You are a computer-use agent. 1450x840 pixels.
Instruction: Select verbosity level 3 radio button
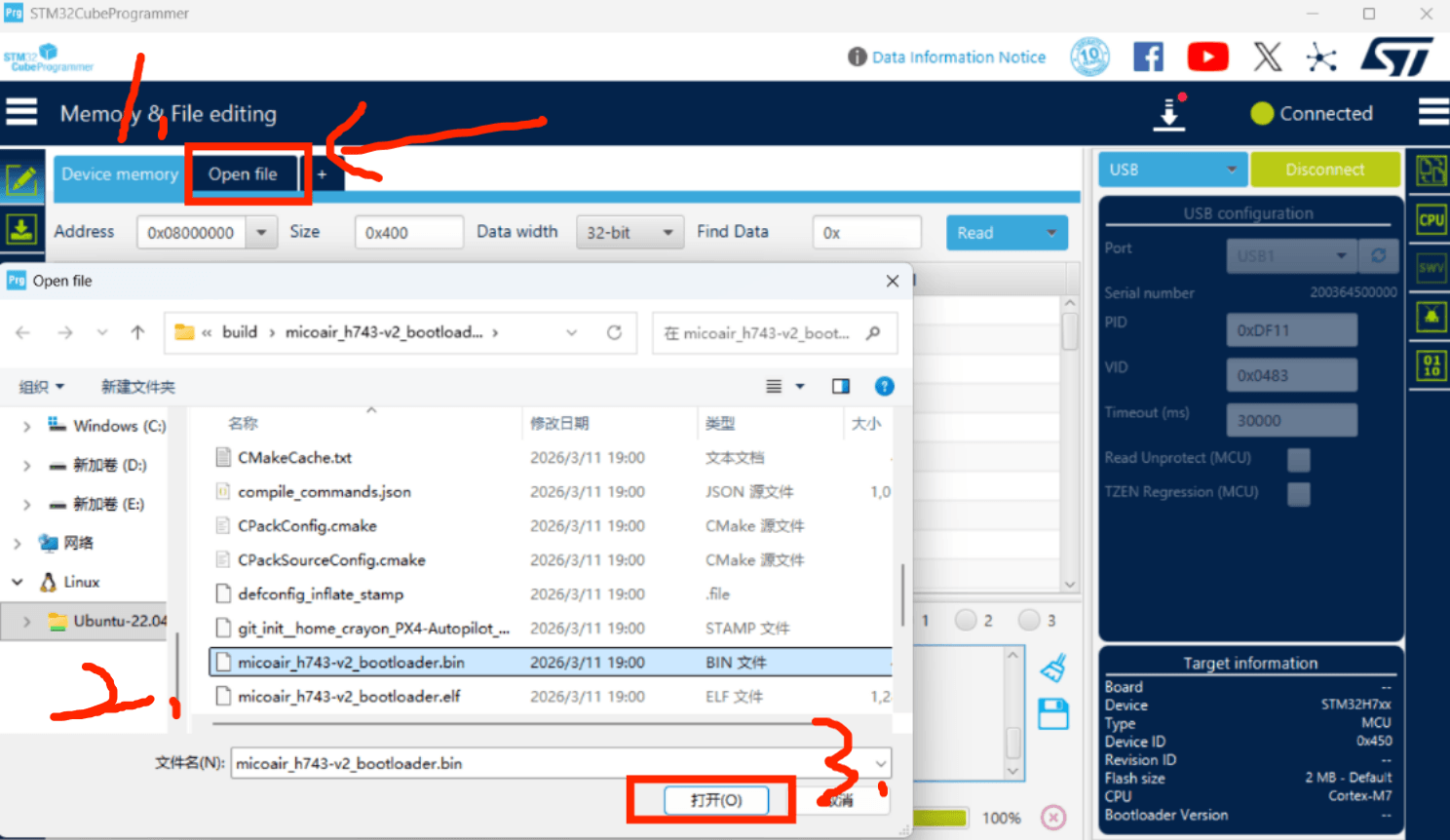(x=1029, y=620)
